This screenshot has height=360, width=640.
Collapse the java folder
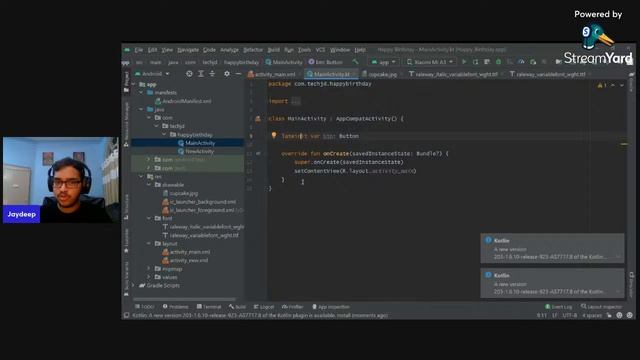tap(141, 109)
